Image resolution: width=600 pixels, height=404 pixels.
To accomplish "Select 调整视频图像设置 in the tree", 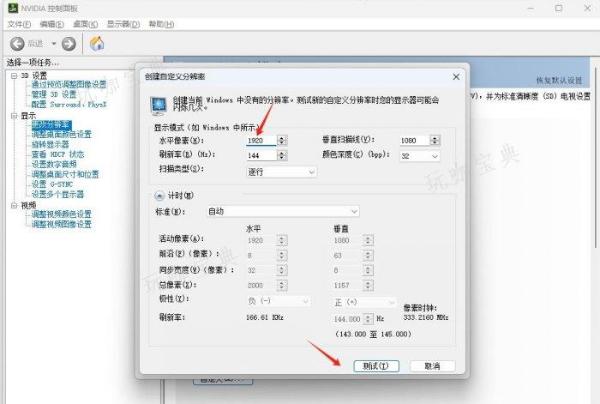I will (62, 224).
